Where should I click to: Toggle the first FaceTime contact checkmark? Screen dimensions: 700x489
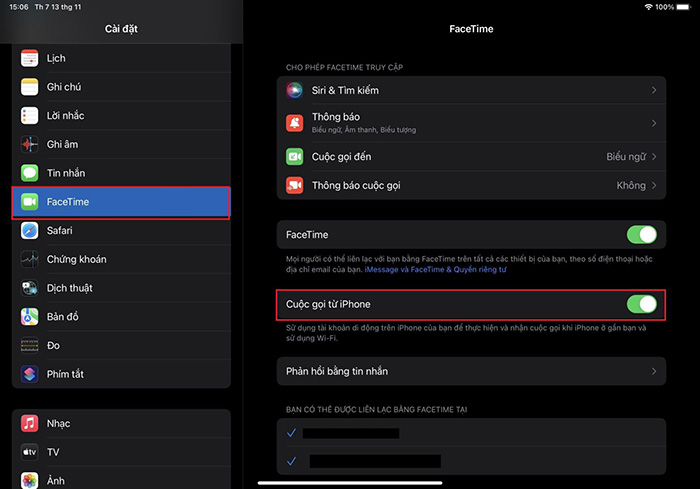pyautogui.click(x=291, y=433)
